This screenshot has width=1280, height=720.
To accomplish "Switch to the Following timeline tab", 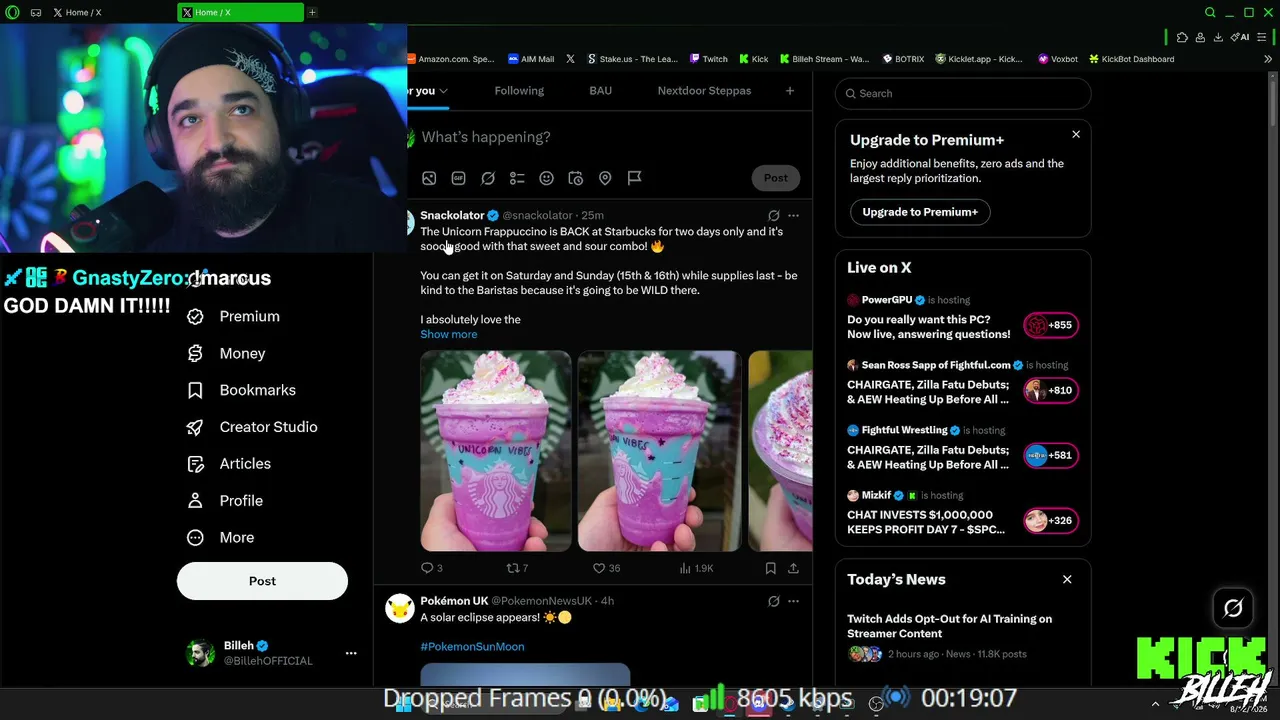I will (519, 91).
